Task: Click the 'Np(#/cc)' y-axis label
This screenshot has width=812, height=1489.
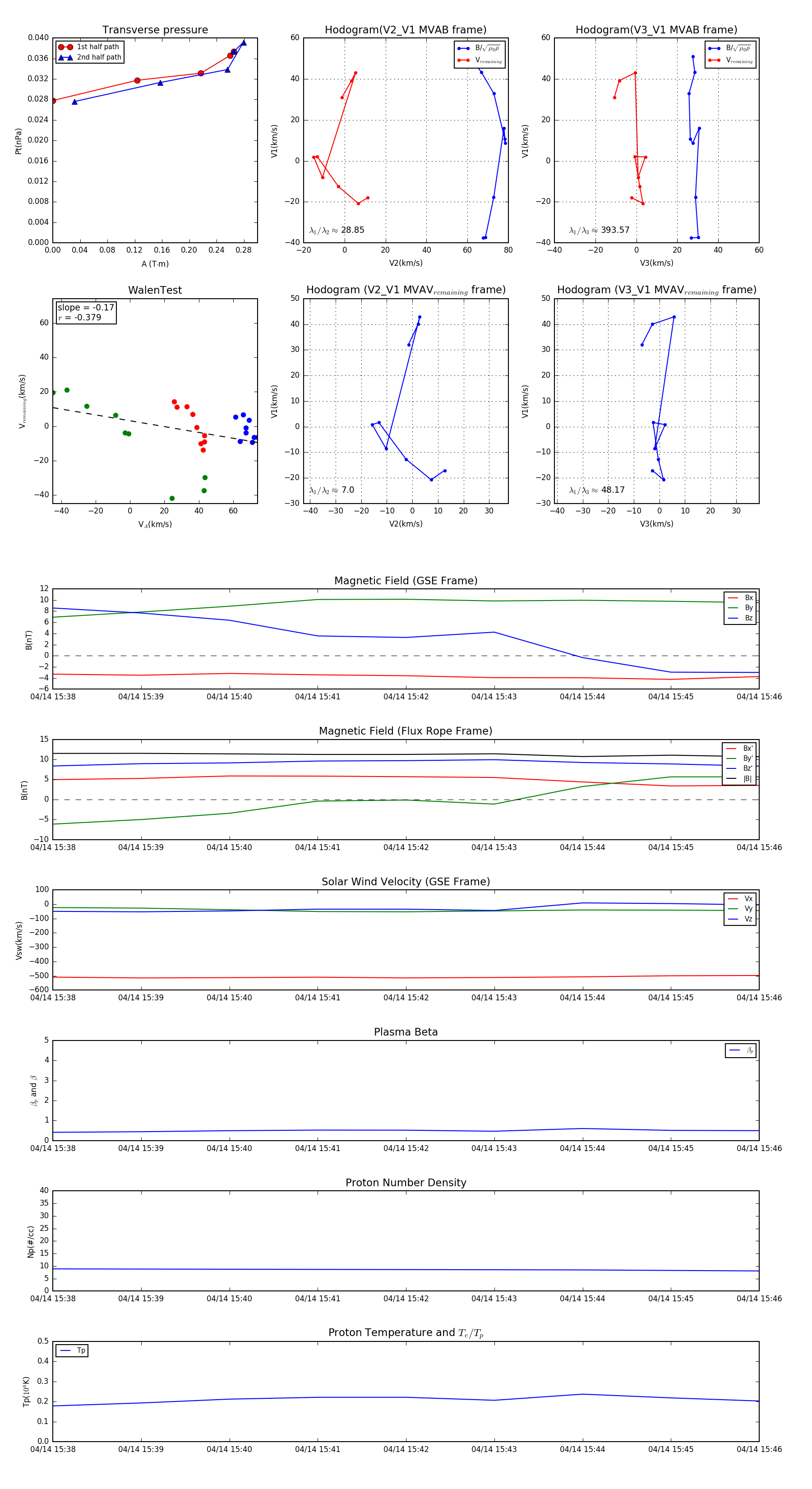Action: click(x=31, y=1241)
